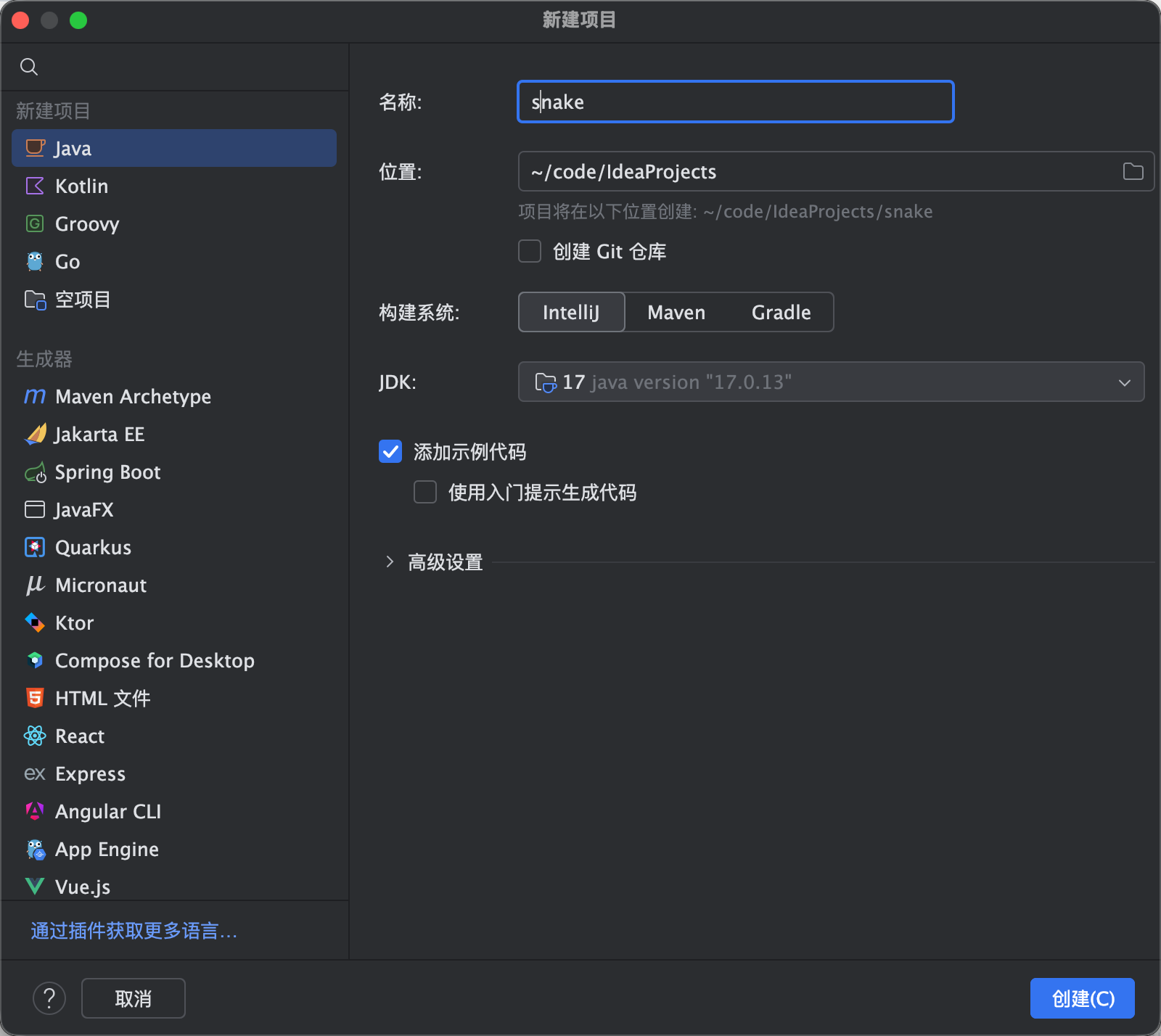Choose the Compose for Desktop generator
Viewport: 1161px width, 1036px height.
(174, 660)
